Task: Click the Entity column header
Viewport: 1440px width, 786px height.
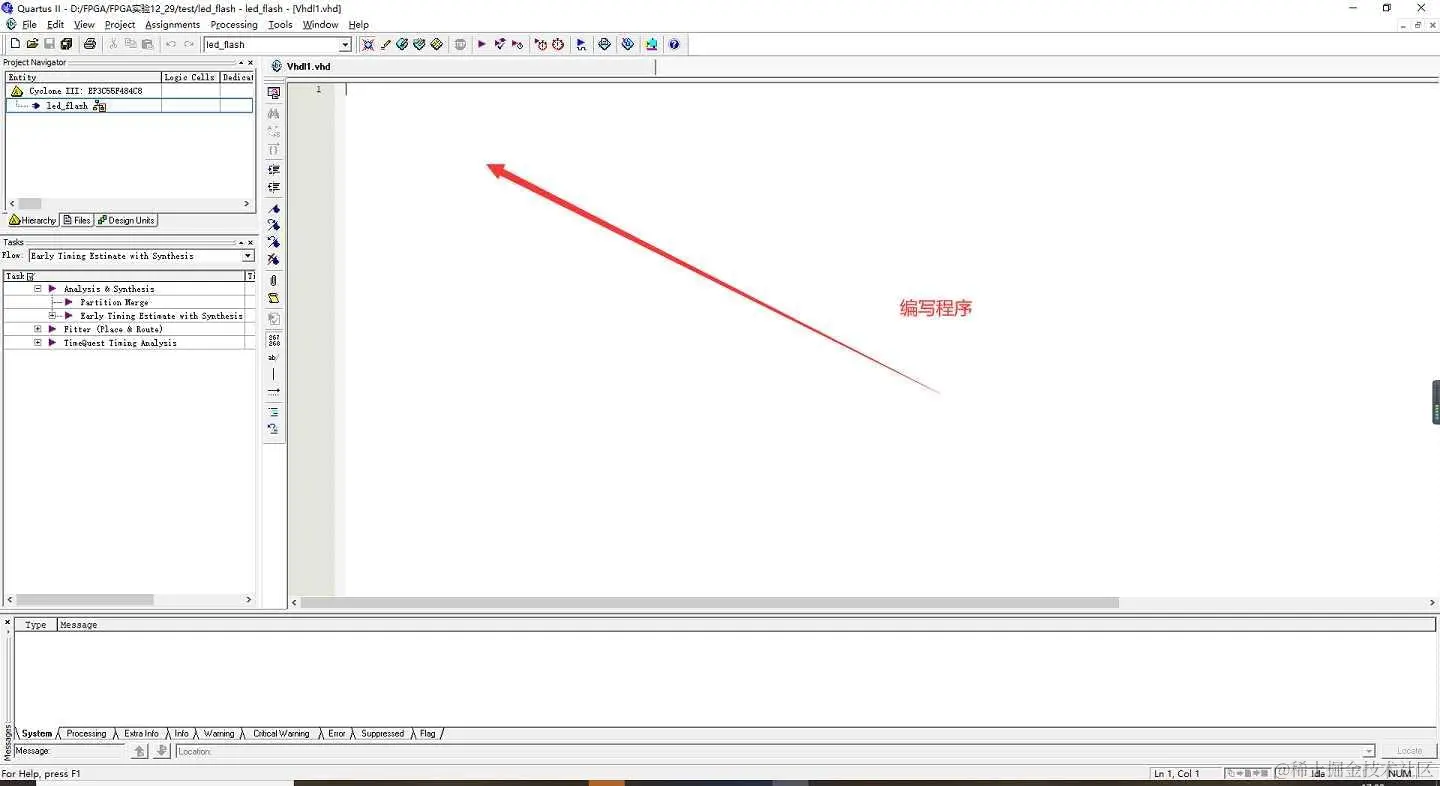Action: click(83, 77)
